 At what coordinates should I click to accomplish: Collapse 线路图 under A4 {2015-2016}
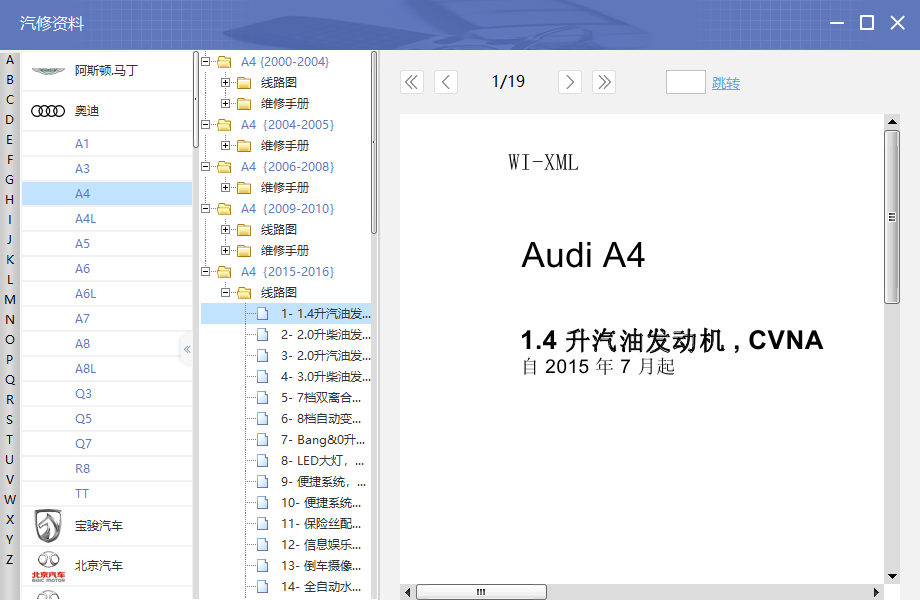click(x=225, y=292)
